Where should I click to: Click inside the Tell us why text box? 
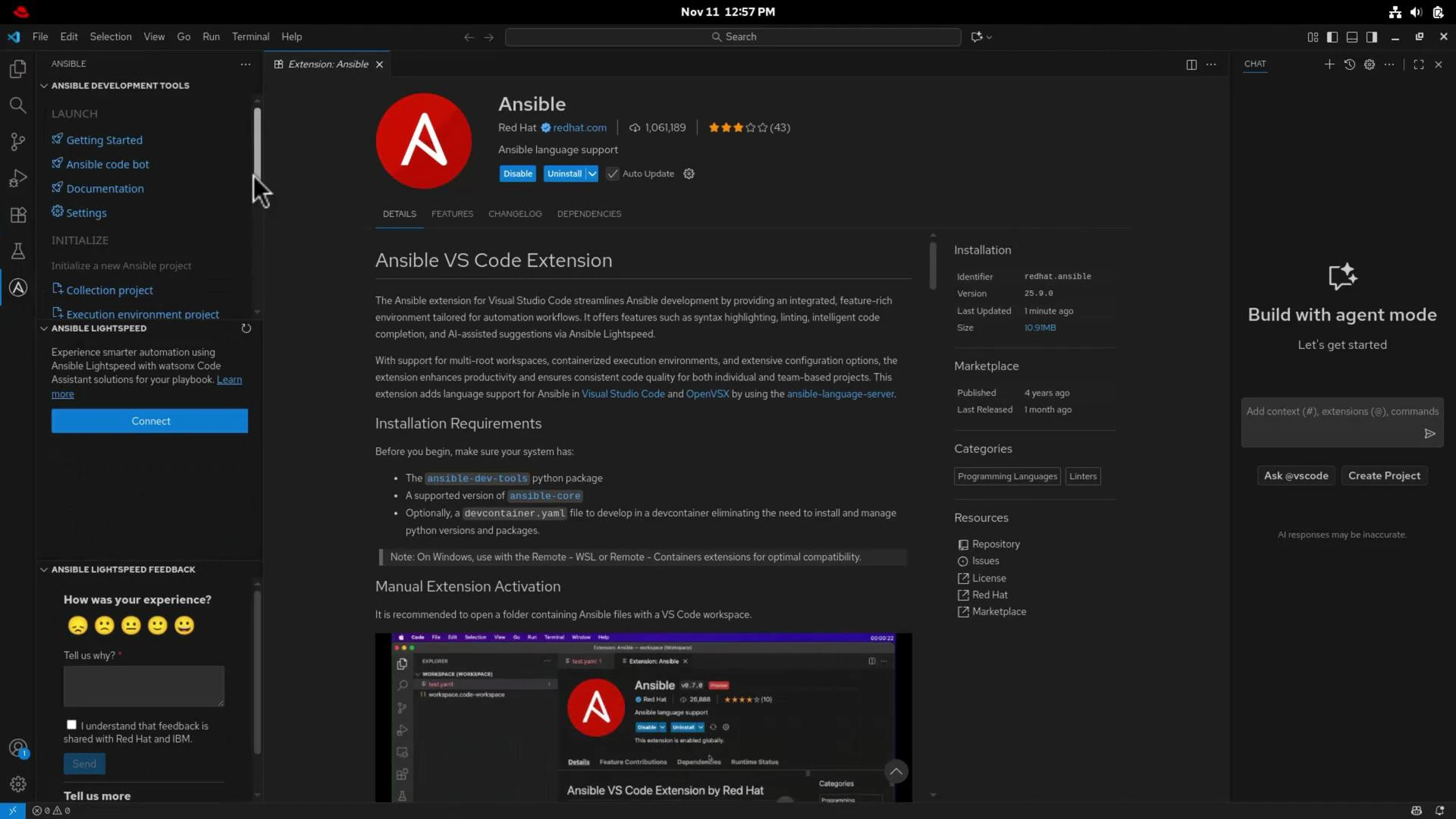pos(143,685)
